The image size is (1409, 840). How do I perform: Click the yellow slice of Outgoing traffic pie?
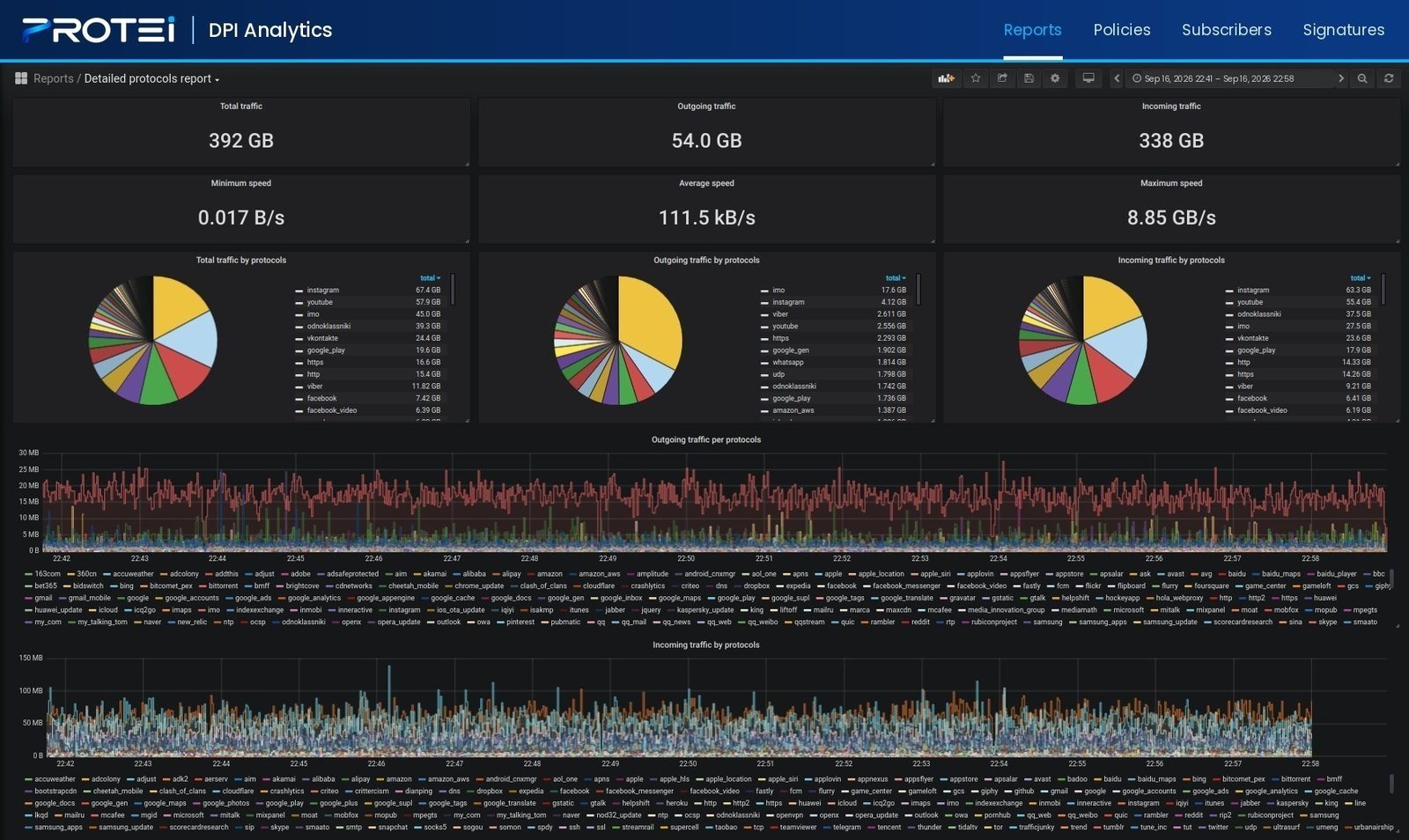click(652, 317)
